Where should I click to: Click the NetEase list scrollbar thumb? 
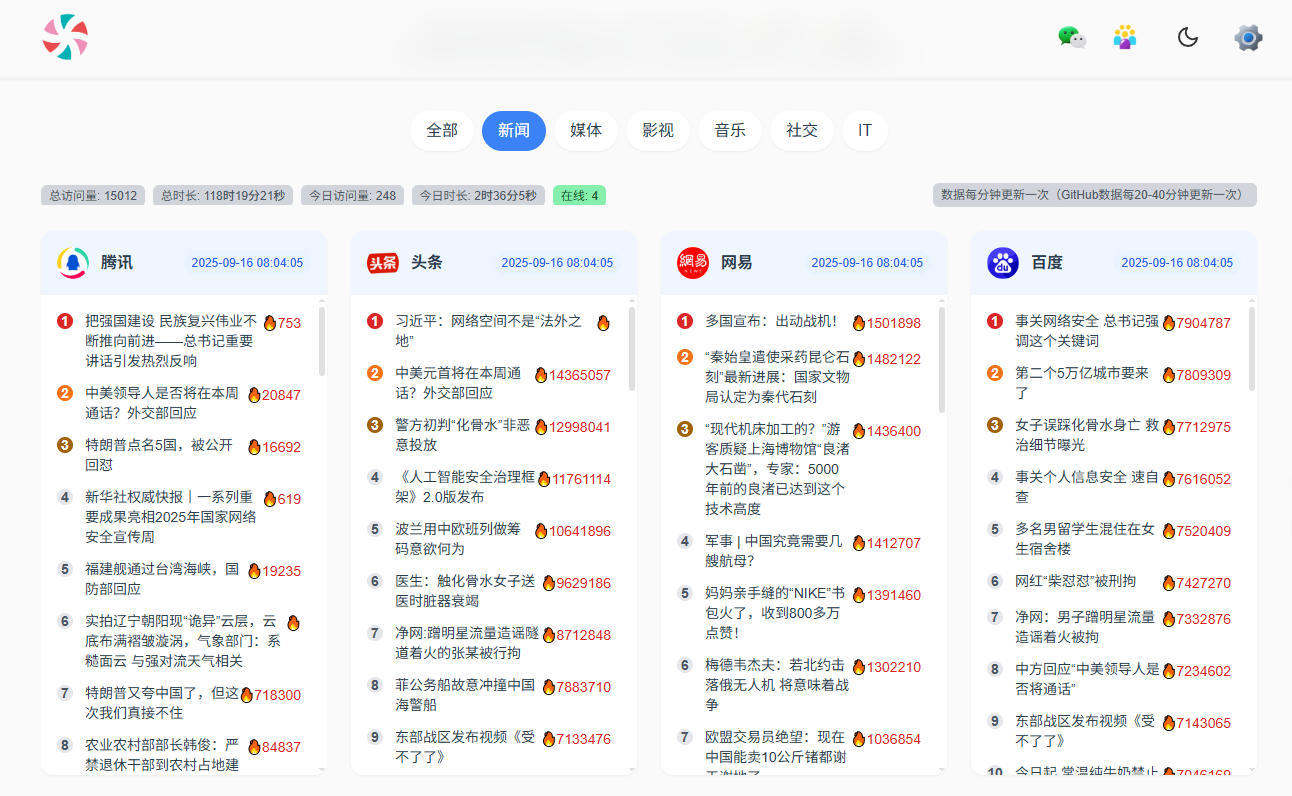tap(941, 360)
